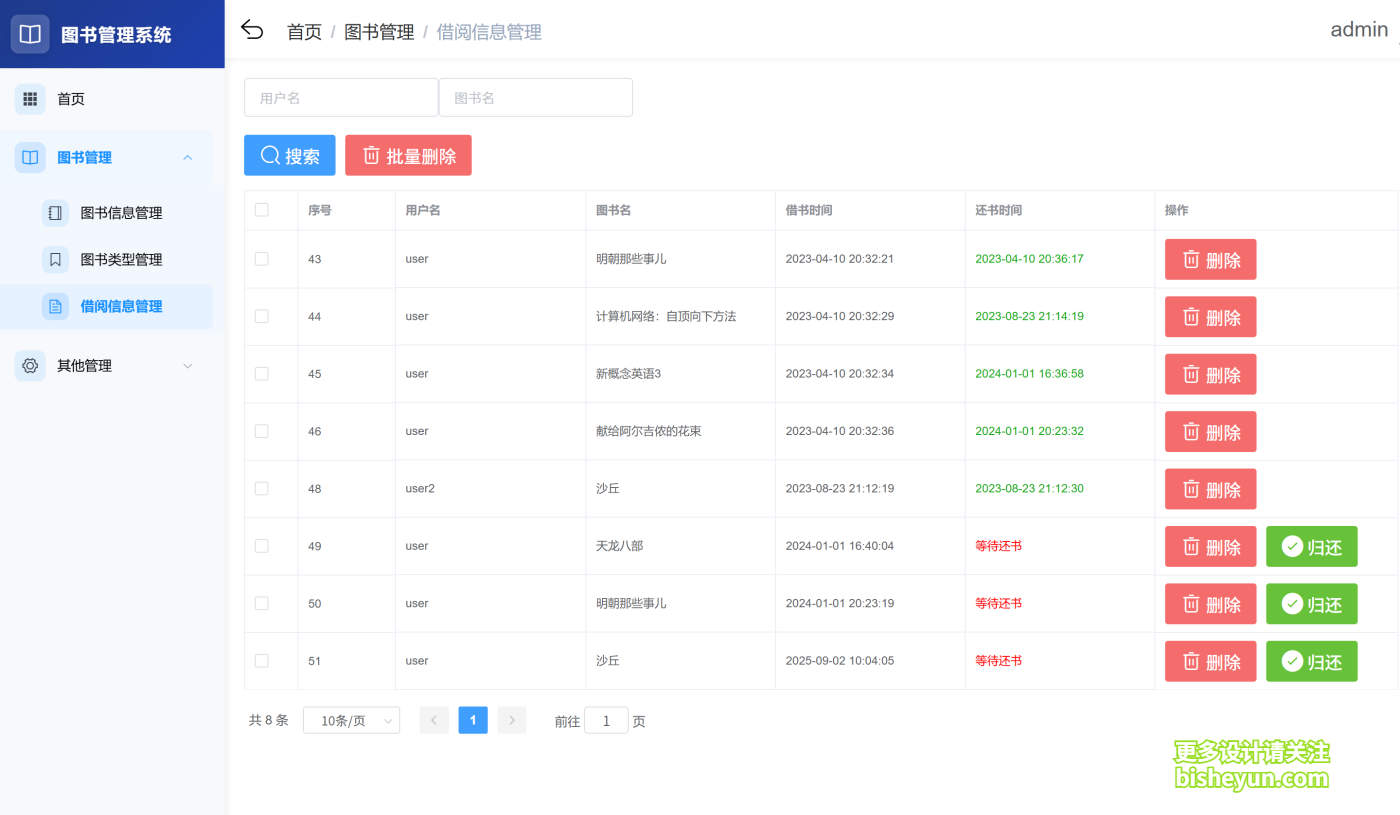
Task: Click the grid icon next to 首页
Action: coord(32,98)
